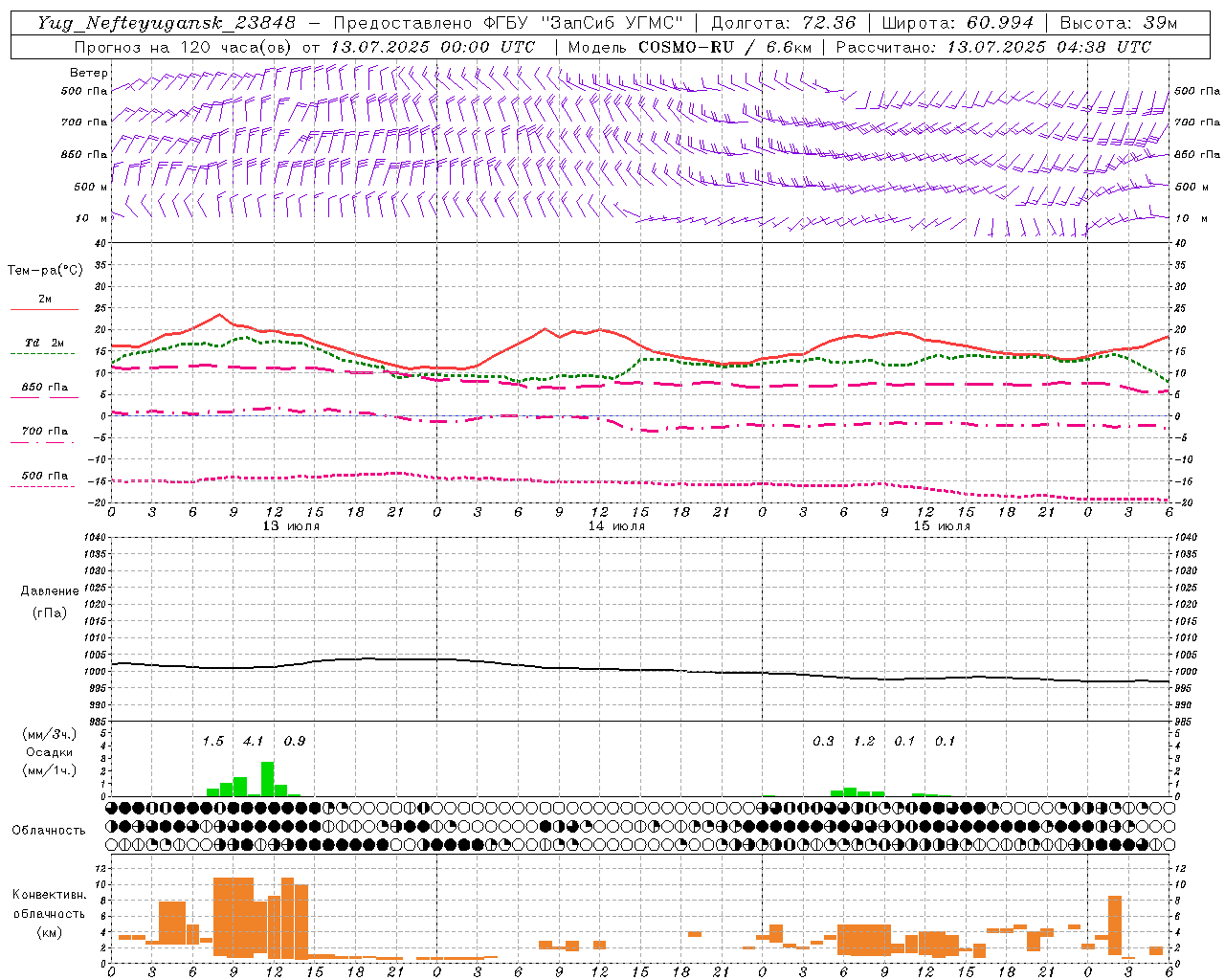Click left 500 гПа wind level label
1225x980 pixels.
84,92
